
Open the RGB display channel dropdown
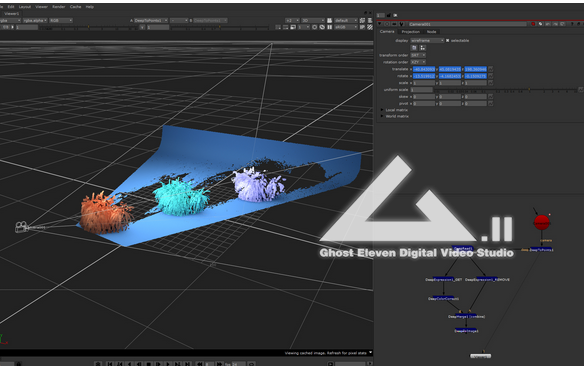point(61,20)
